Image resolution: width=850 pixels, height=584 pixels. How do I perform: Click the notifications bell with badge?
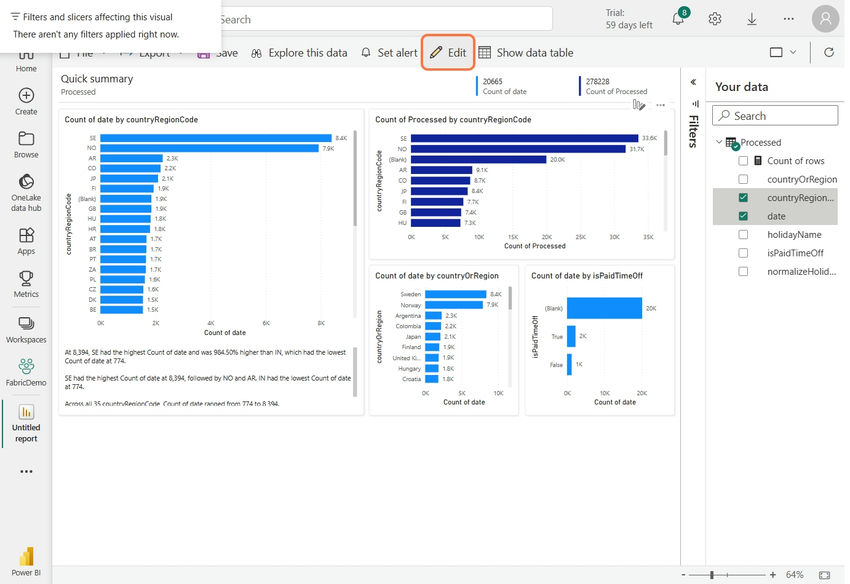(678, 19)
